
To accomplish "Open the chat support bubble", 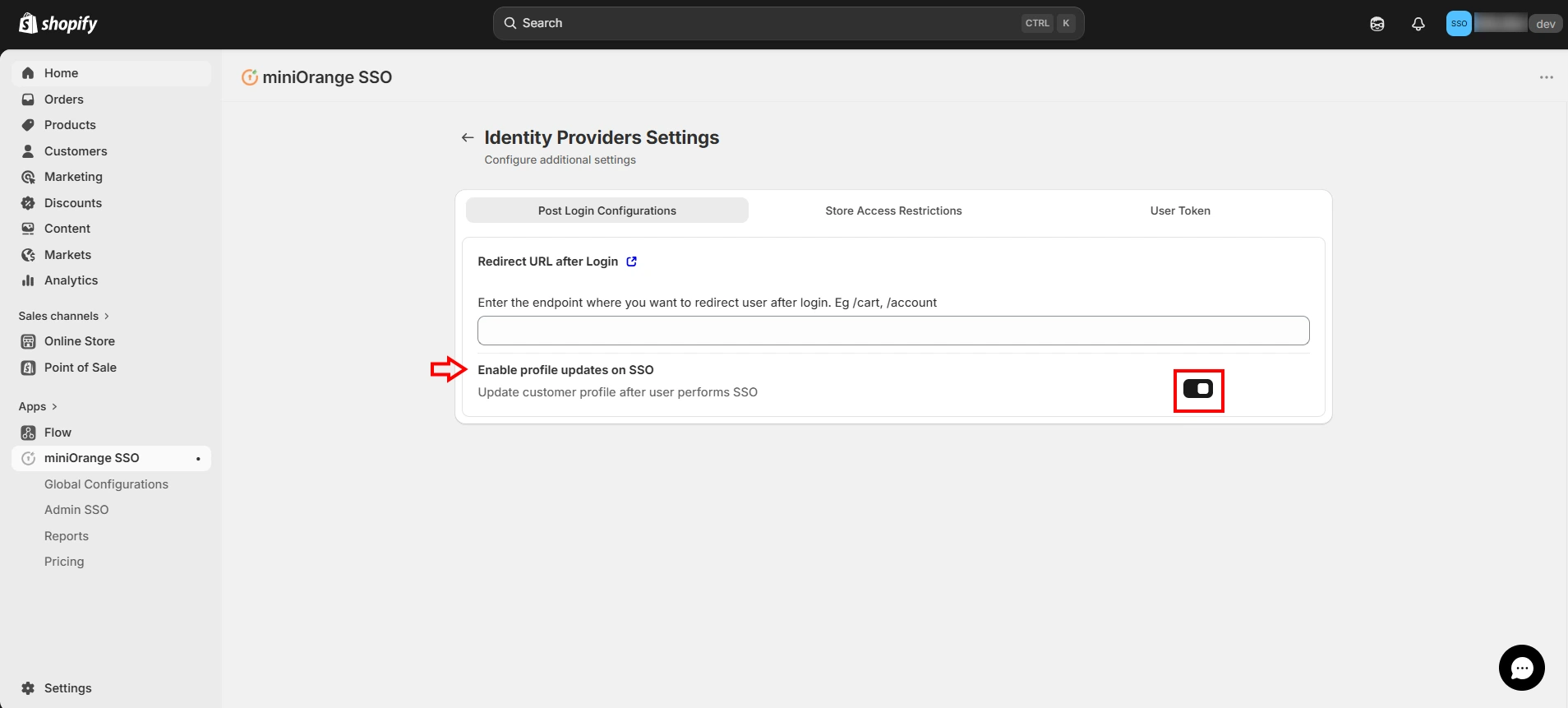I will [1521, 668].
